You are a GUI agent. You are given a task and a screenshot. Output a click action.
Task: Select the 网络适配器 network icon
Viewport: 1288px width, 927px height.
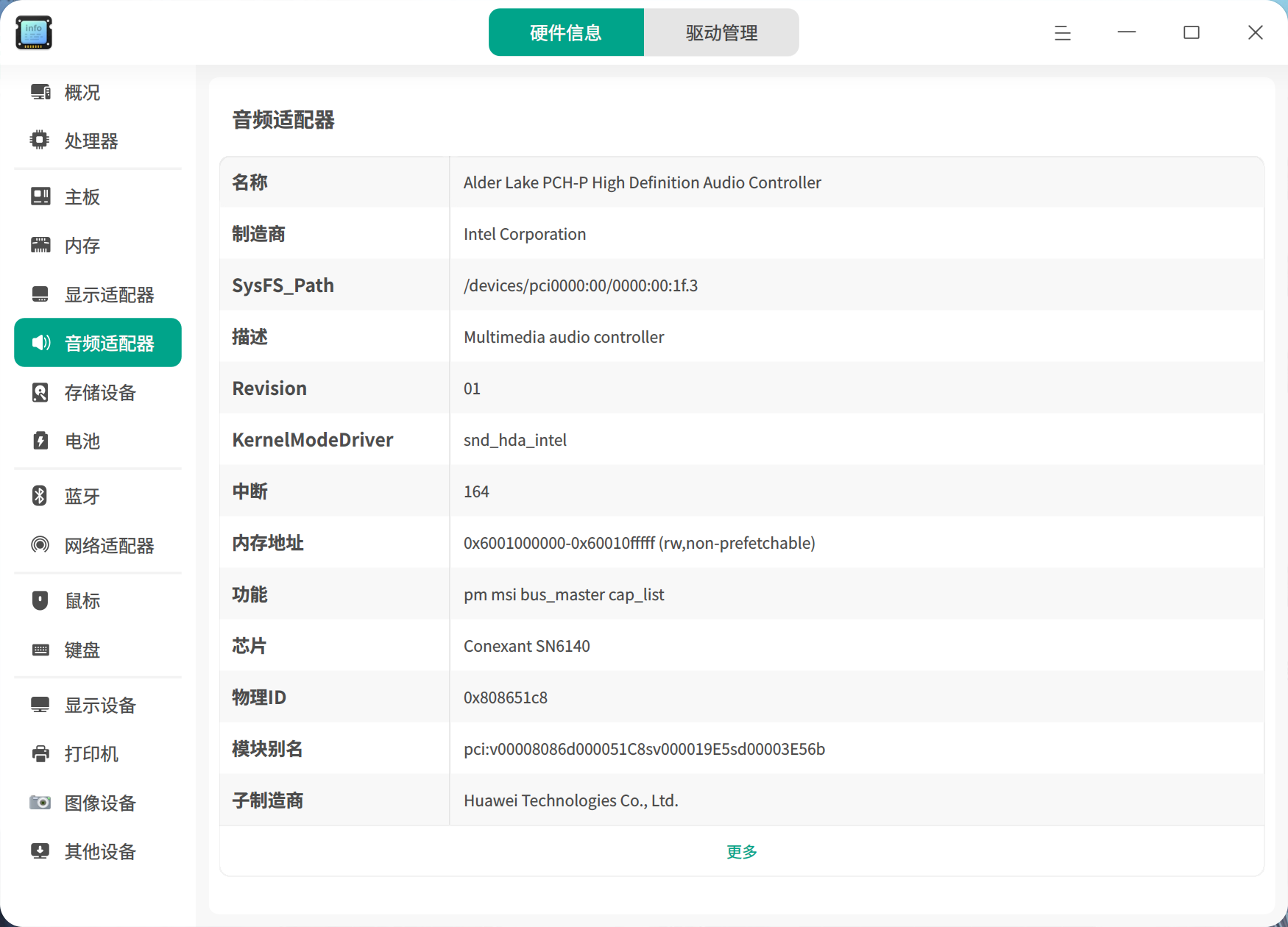40,544
